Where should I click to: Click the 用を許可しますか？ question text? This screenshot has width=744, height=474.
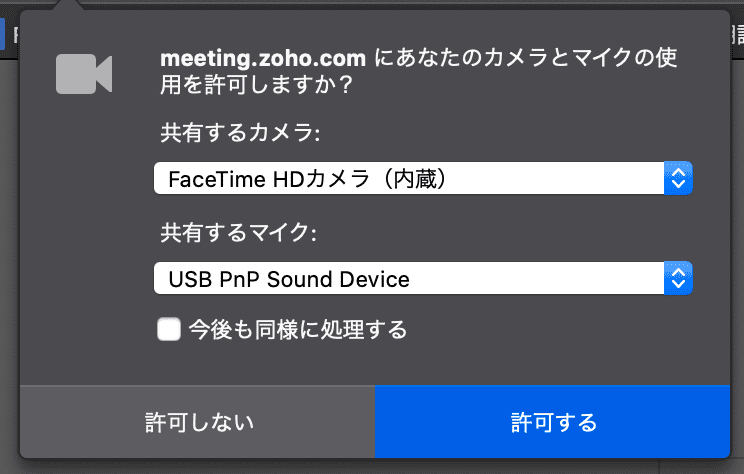[x=257, y=85]
